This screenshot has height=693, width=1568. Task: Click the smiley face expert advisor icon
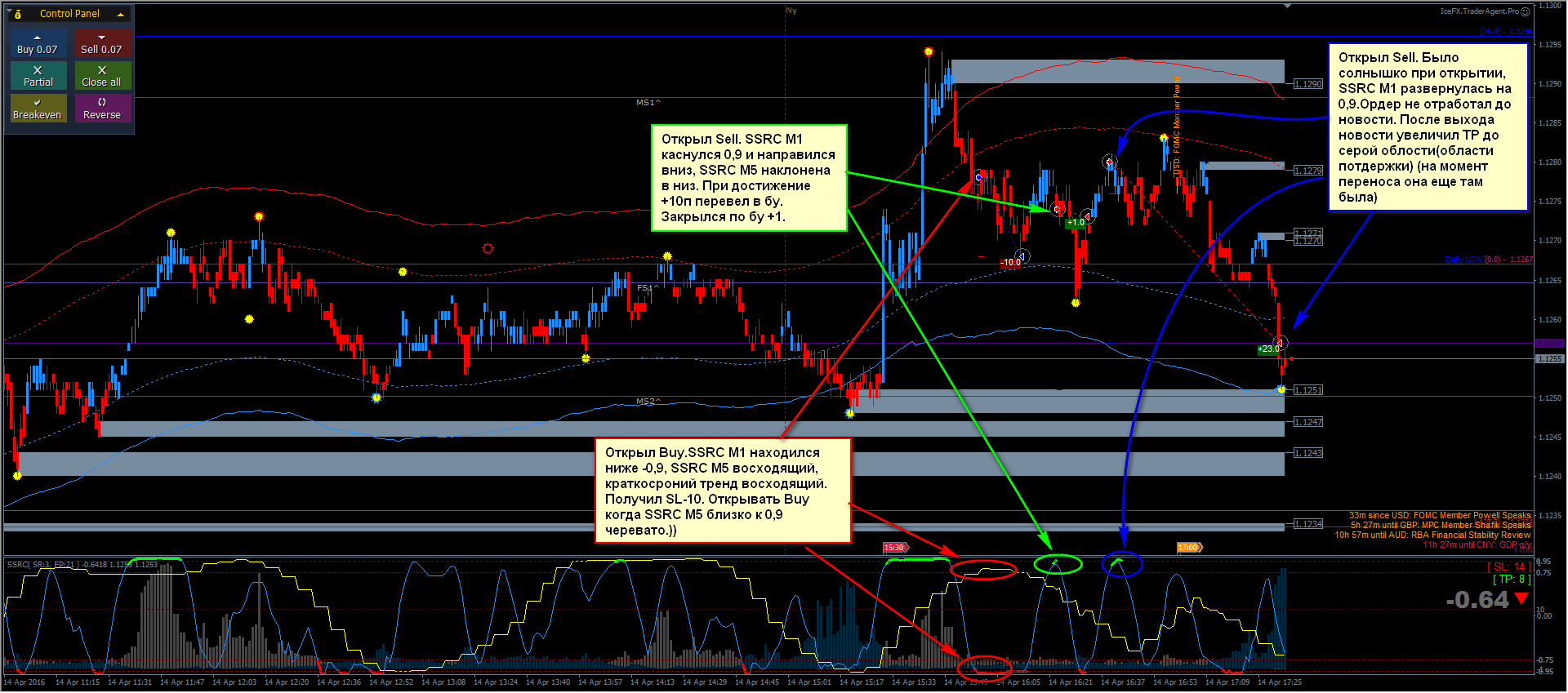1526,11
